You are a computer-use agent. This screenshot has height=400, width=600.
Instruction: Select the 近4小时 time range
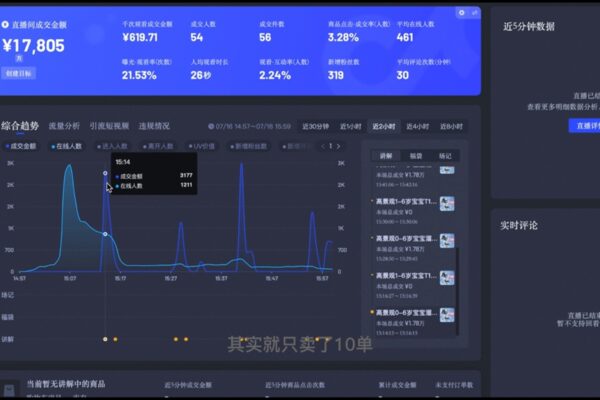[417, 126]
